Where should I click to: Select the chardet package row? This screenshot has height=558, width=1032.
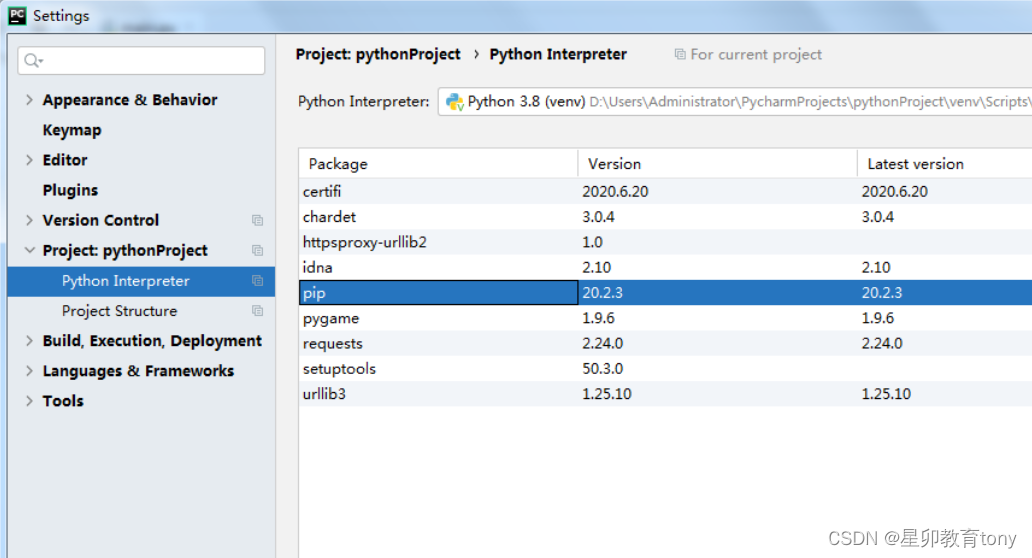pos(665,217)
